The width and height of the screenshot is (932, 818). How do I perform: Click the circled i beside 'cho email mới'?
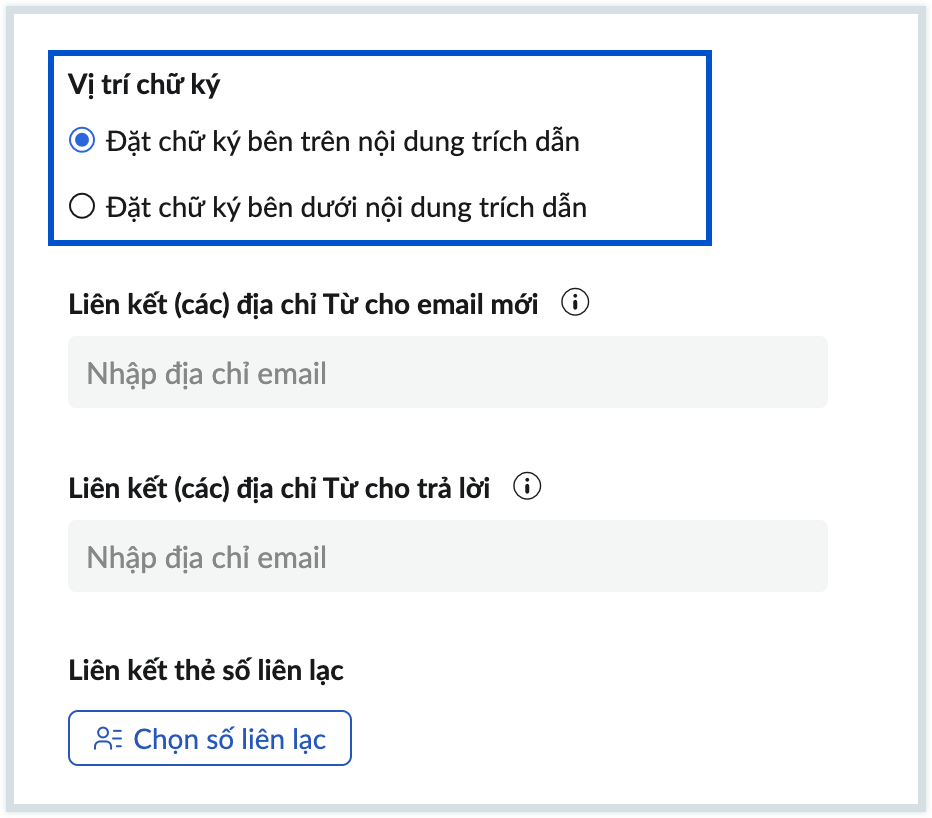pos(575,303)
